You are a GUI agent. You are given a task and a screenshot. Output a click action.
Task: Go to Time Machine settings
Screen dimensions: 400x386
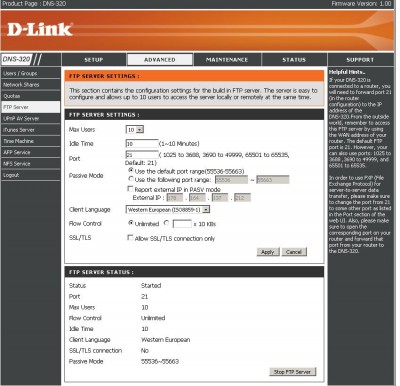(x=30, y=141)
